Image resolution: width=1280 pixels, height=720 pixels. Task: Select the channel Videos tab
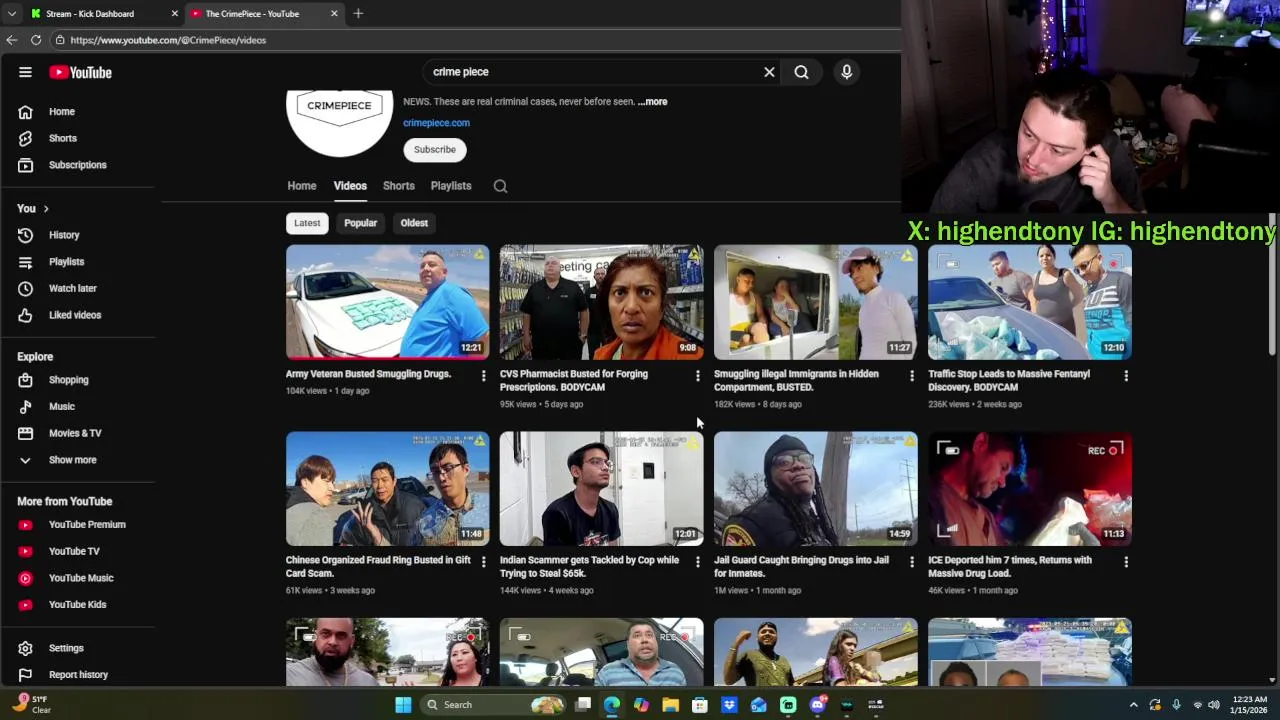pos(350,186)
